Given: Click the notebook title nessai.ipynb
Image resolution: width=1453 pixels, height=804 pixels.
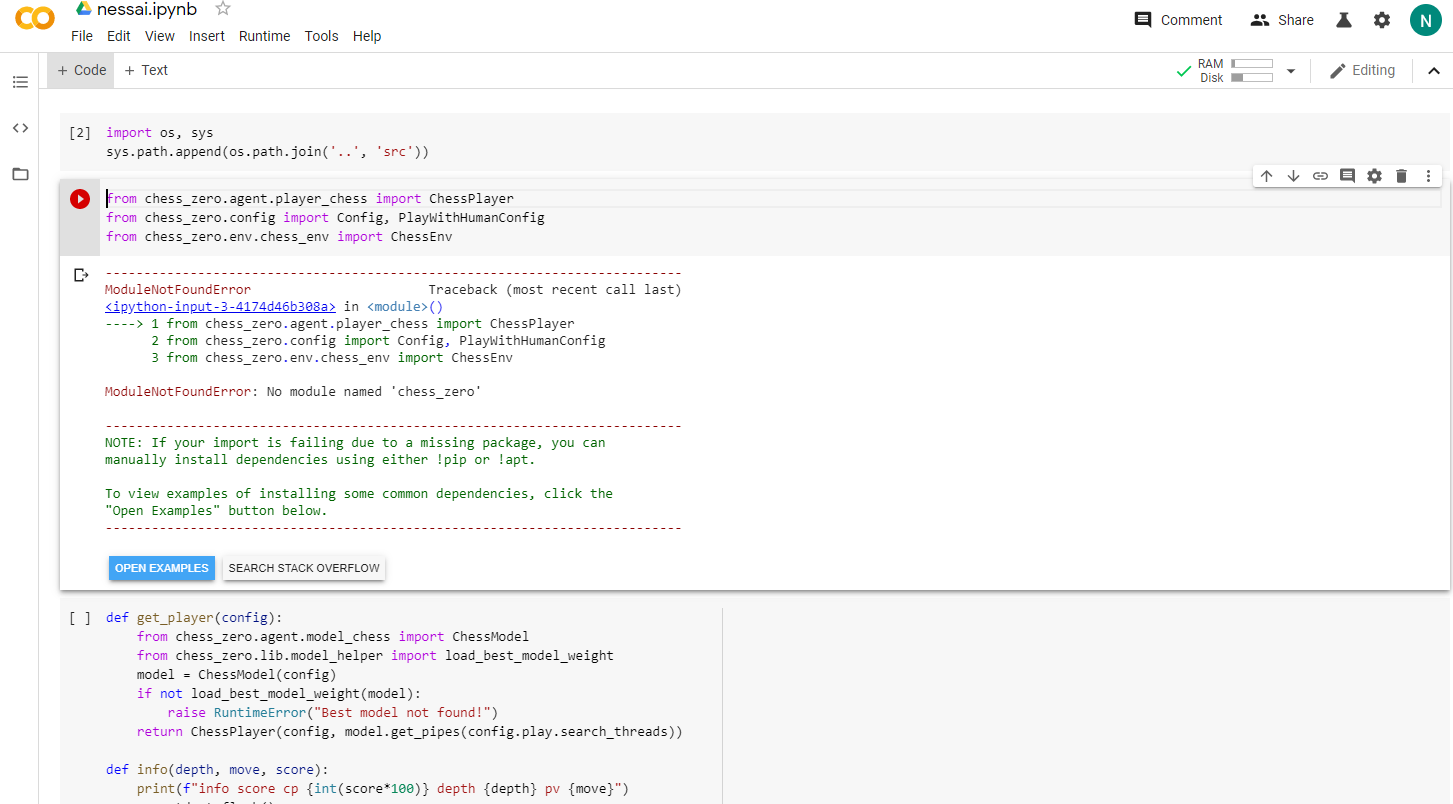Looking at the screenshot, I should (x=147, y=9).
